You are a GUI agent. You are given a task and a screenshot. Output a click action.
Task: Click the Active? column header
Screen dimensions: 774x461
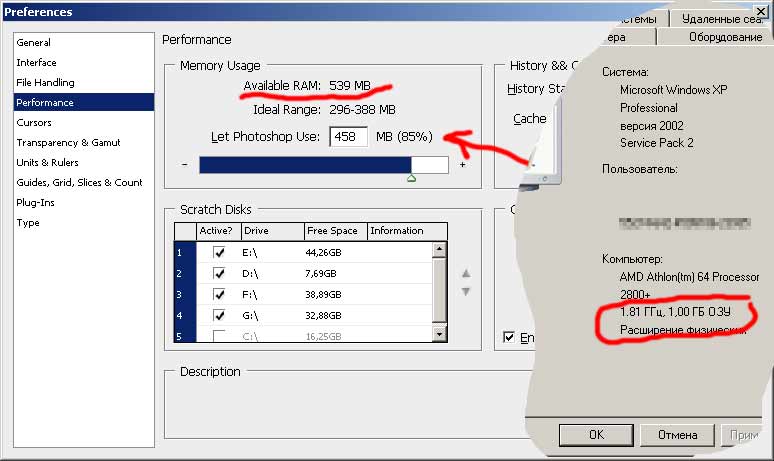pyautogui.click(x=219, y=231)
